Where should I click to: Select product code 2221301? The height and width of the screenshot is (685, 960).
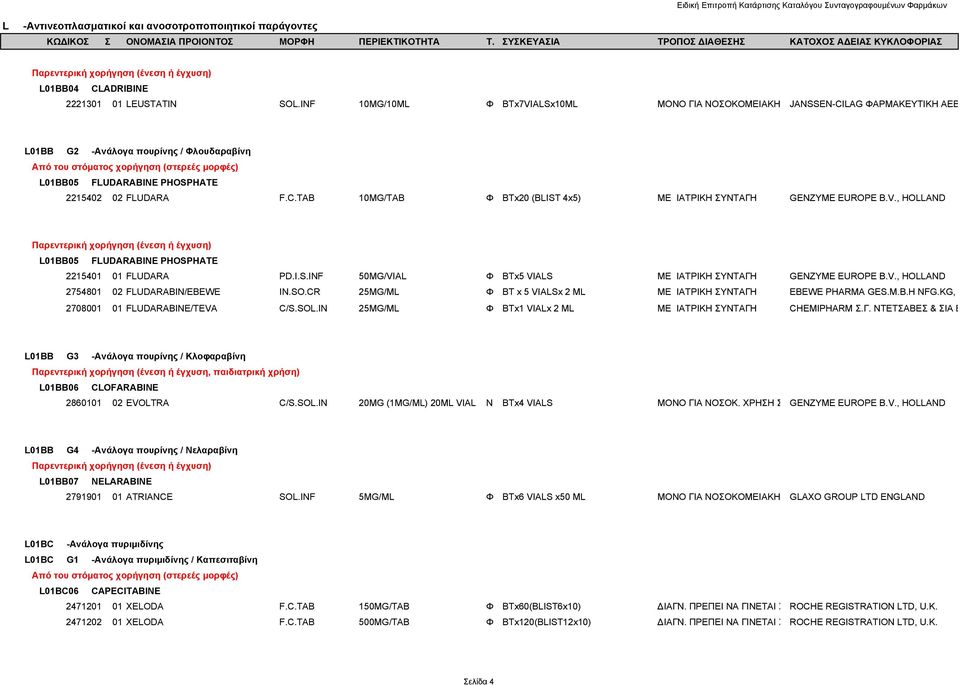pyautogui.click(x=83, y=104)
